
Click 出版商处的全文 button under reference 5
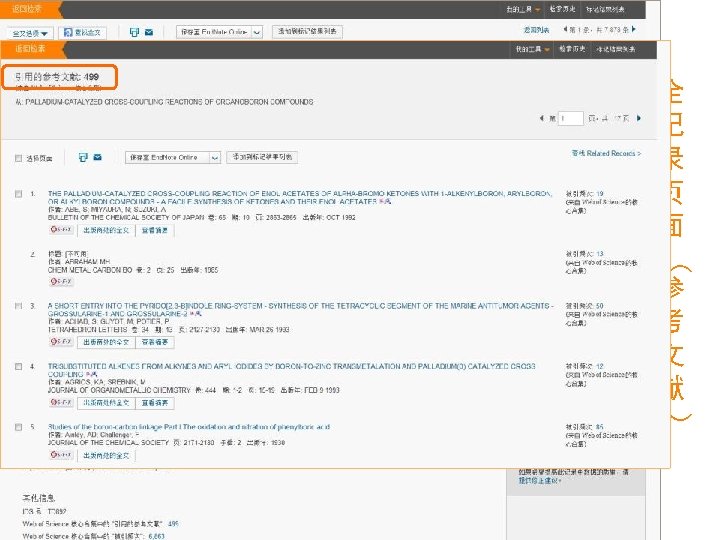click(106, 456)
